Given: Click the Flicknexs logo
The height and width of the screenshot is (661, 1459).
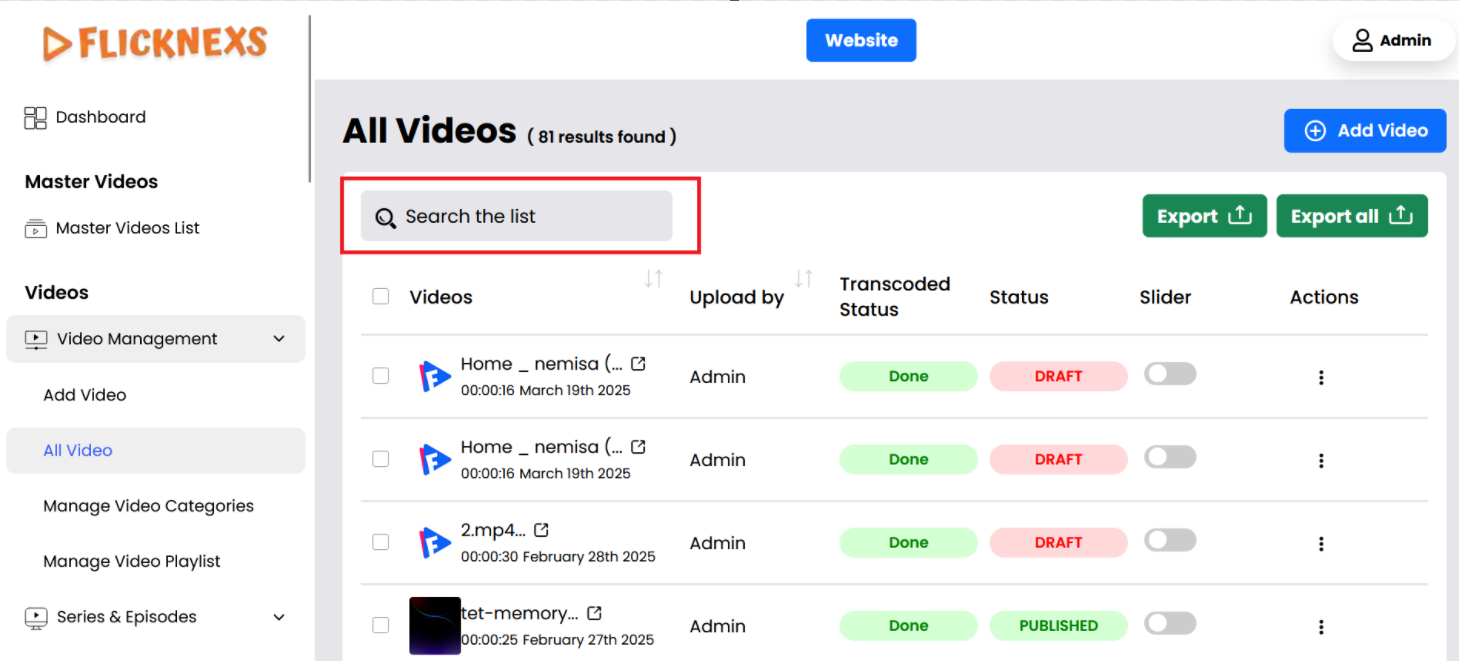Looking at the screenshot, I should (x=155, y=43).
